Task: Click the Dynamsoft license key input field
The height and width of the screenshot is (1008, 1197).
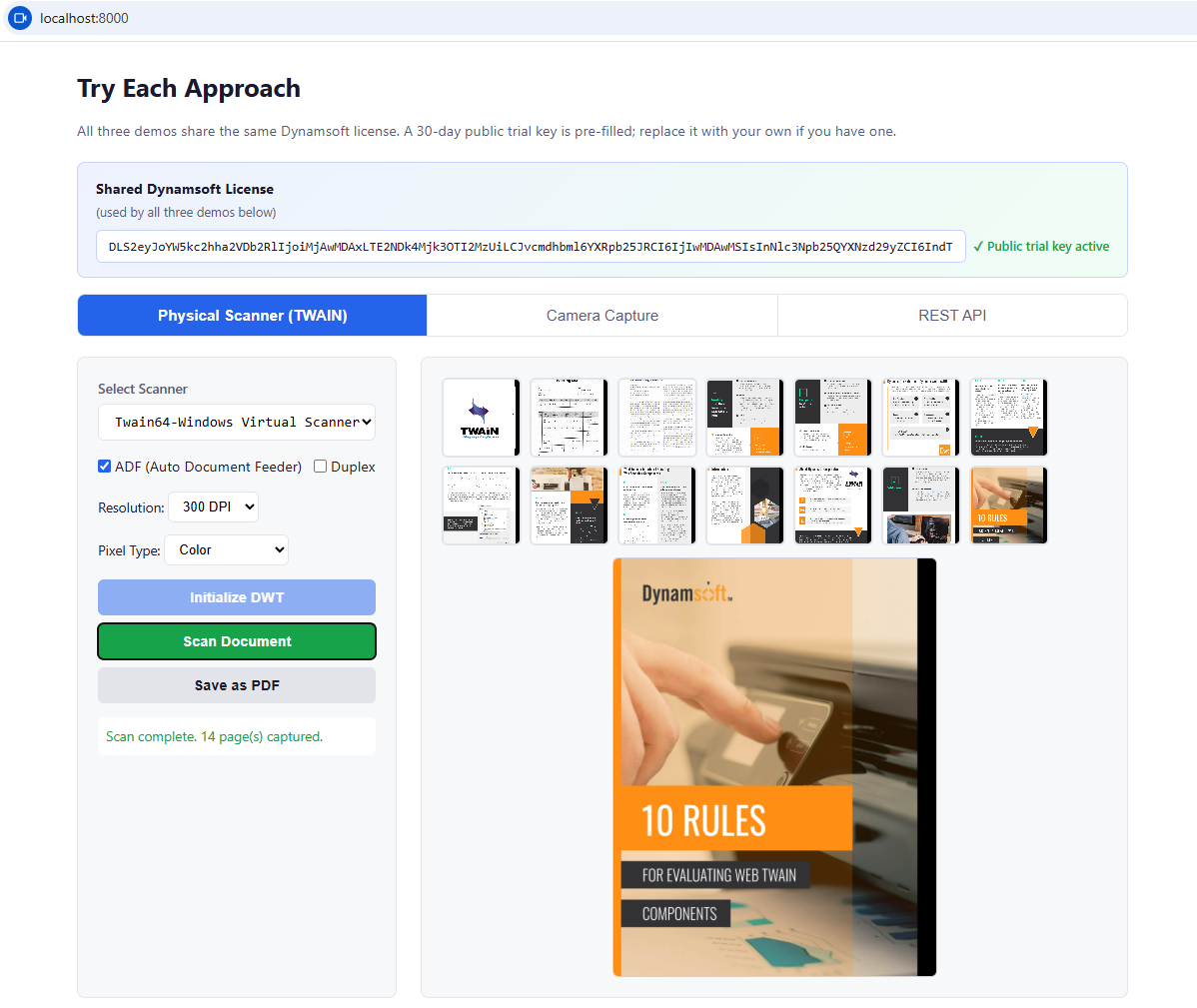Action: click(531, 247)
